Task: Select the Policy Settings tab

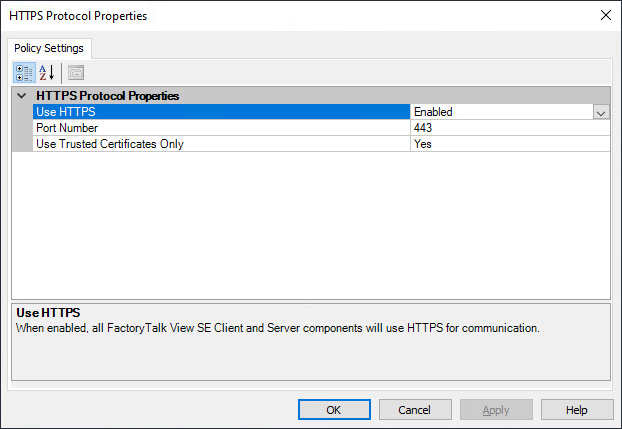Action: pyautogui.click(x=50, y=48)
